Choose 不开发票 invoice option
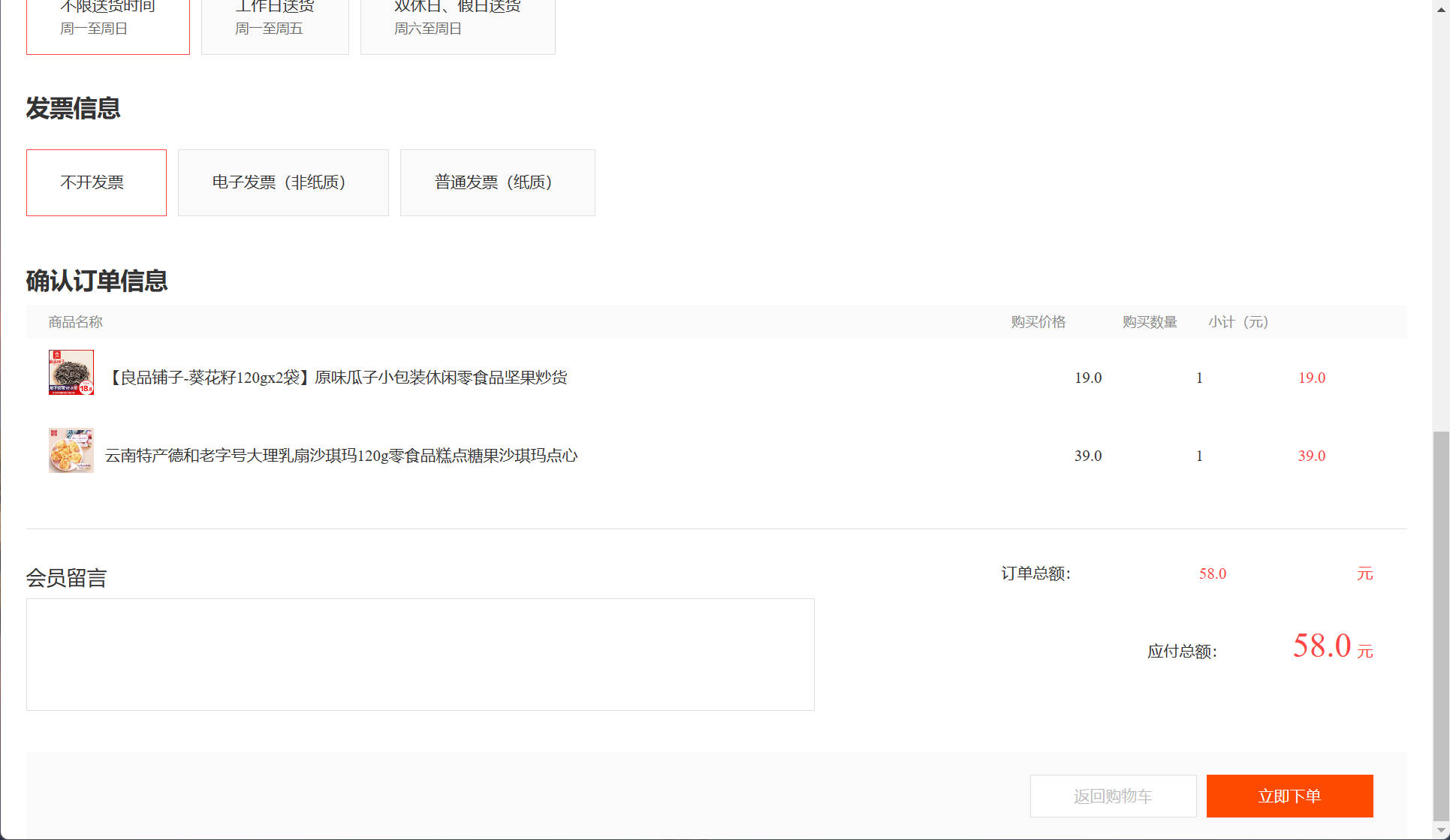Screen dimensions: 1450x840 95,182
